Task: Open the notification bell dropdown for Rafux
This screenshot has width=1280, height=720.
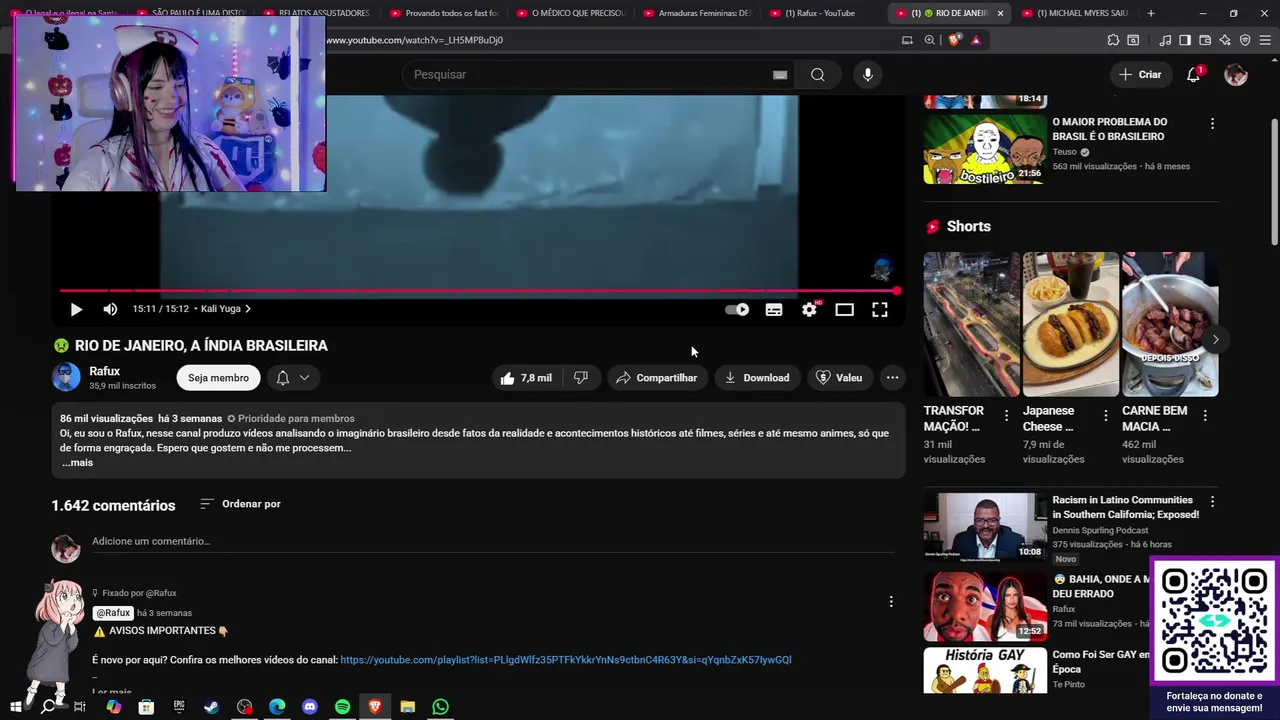Action: pos(293,377)
